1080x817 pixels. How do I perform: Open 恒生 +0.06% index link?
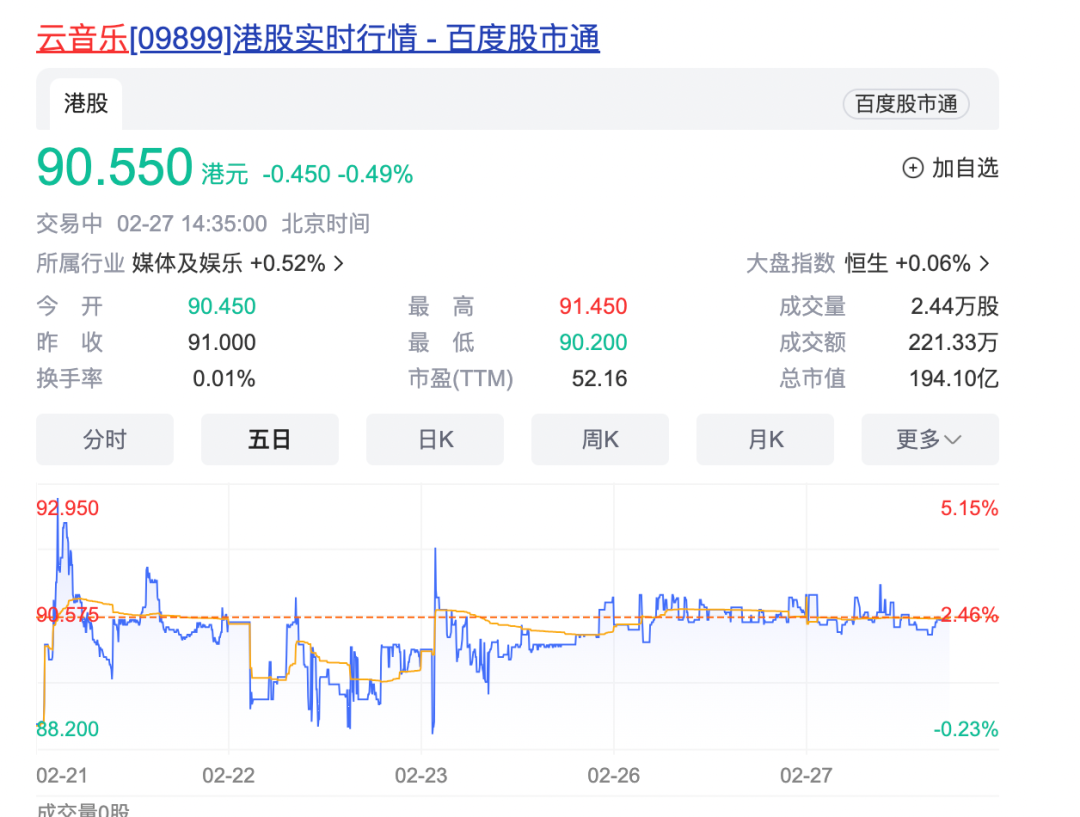(907, 263)
